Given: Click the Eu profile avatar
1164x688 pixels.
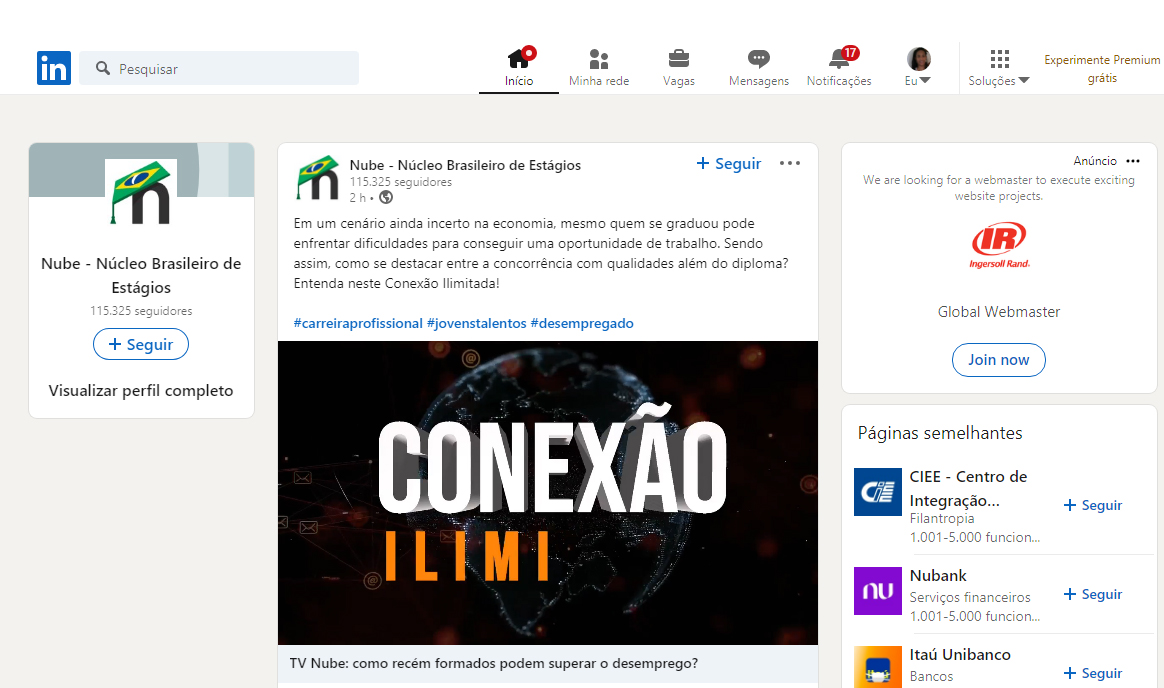Looking at the screenshot, I should point(918,59).
